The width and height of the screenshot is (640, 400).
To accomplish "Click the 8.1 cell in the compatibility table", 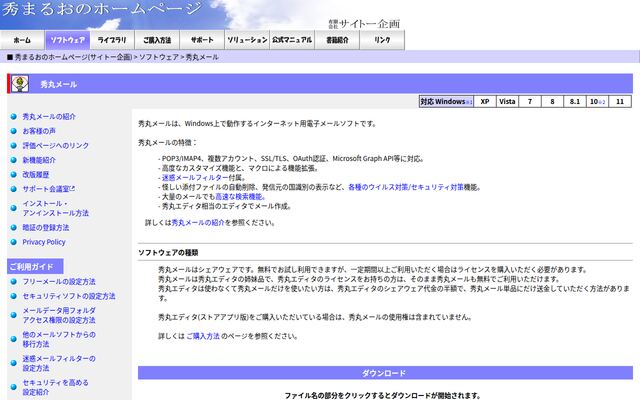I will [x=575, y=101].
